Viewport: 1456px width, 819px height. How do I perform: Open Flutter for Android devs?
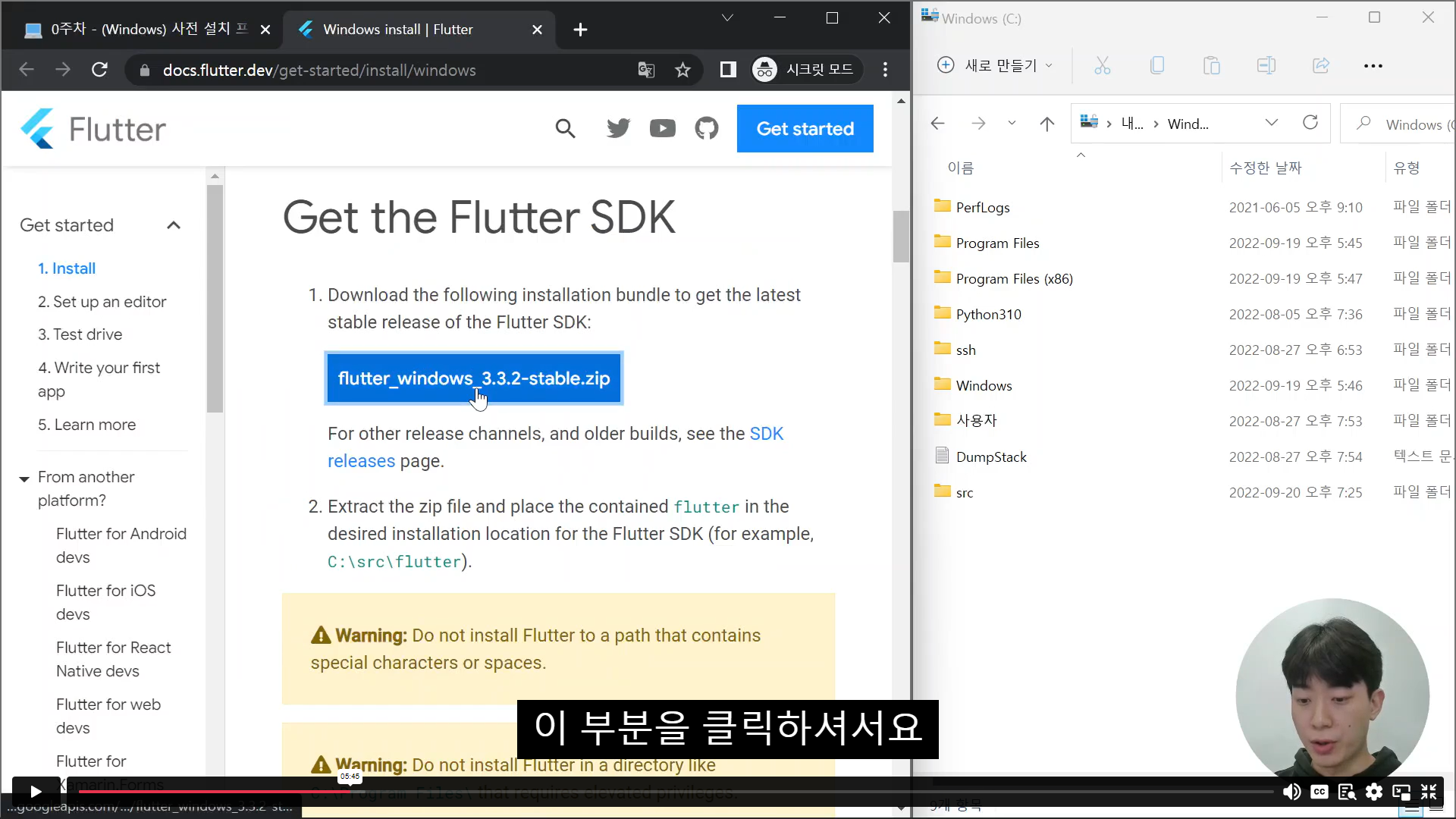point(121,545)
